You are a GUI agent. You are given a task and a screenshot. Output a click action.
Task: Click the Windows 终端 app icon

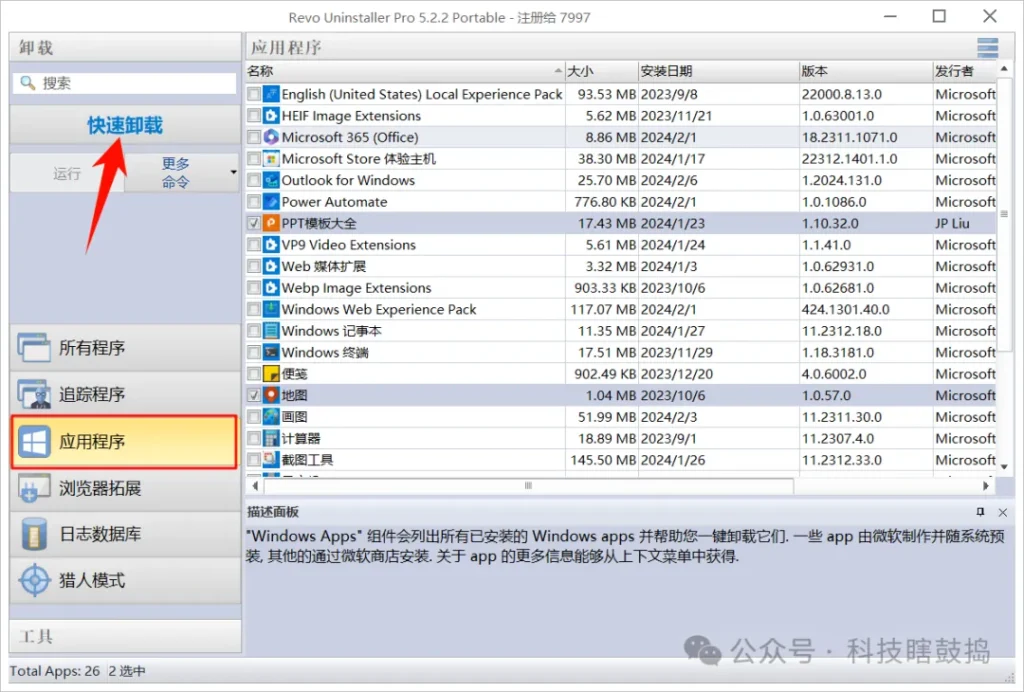270,353
